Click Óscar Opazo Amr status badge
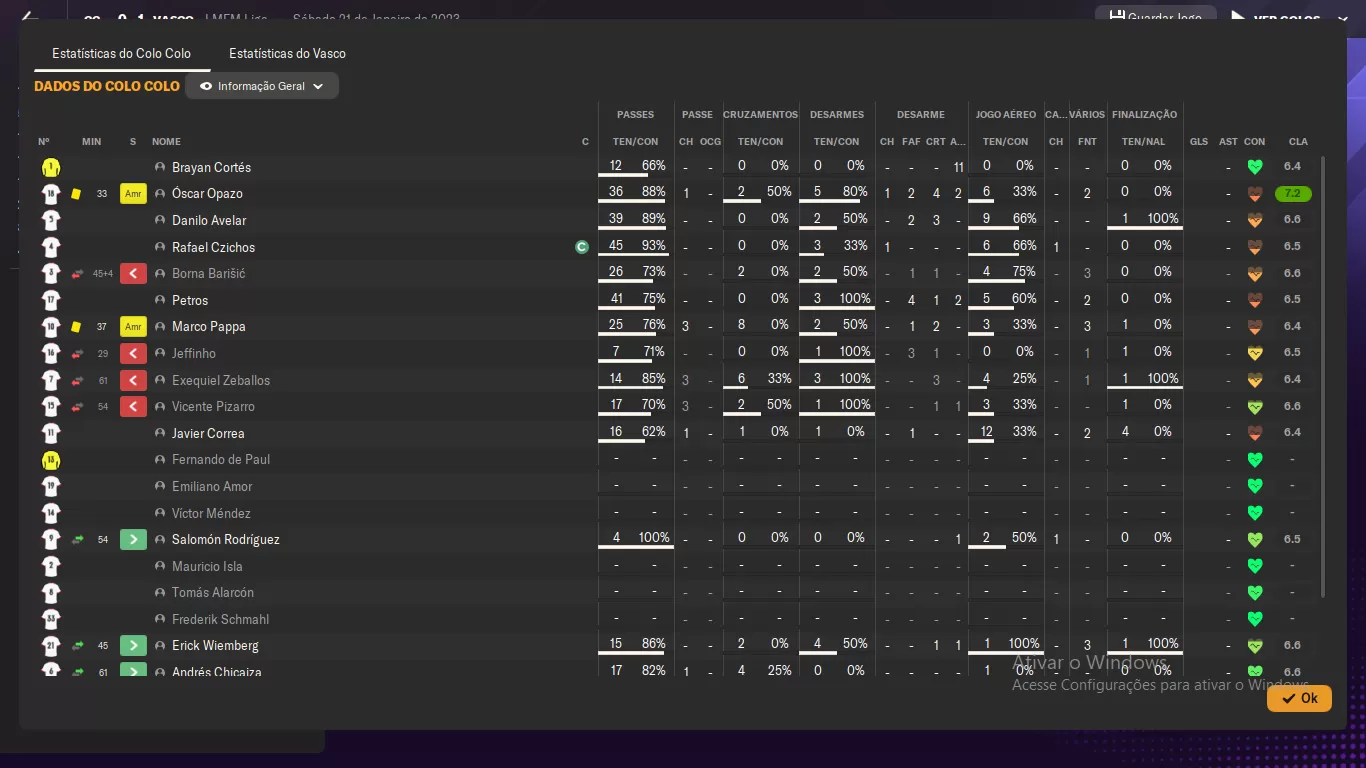This screenshot has width=1366, height=768. 133,194
